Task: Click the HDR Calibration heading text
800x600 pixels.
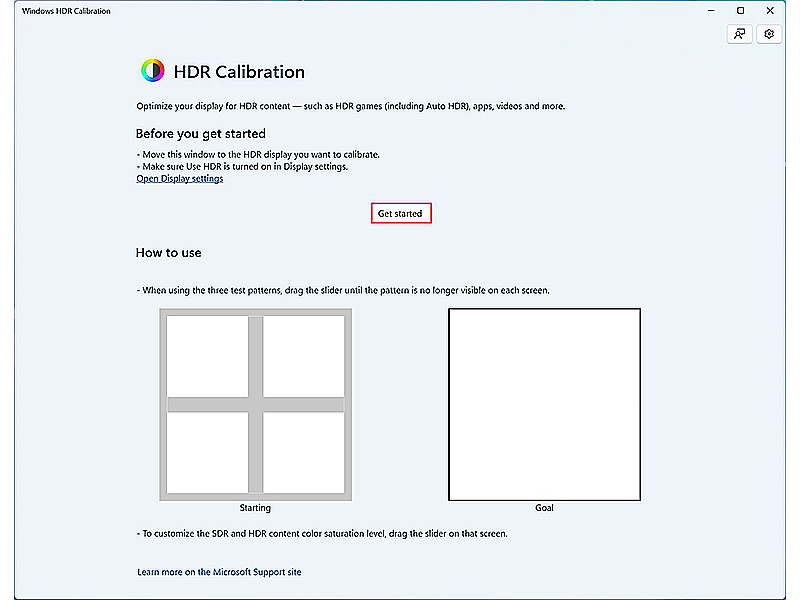Action: 239,72
